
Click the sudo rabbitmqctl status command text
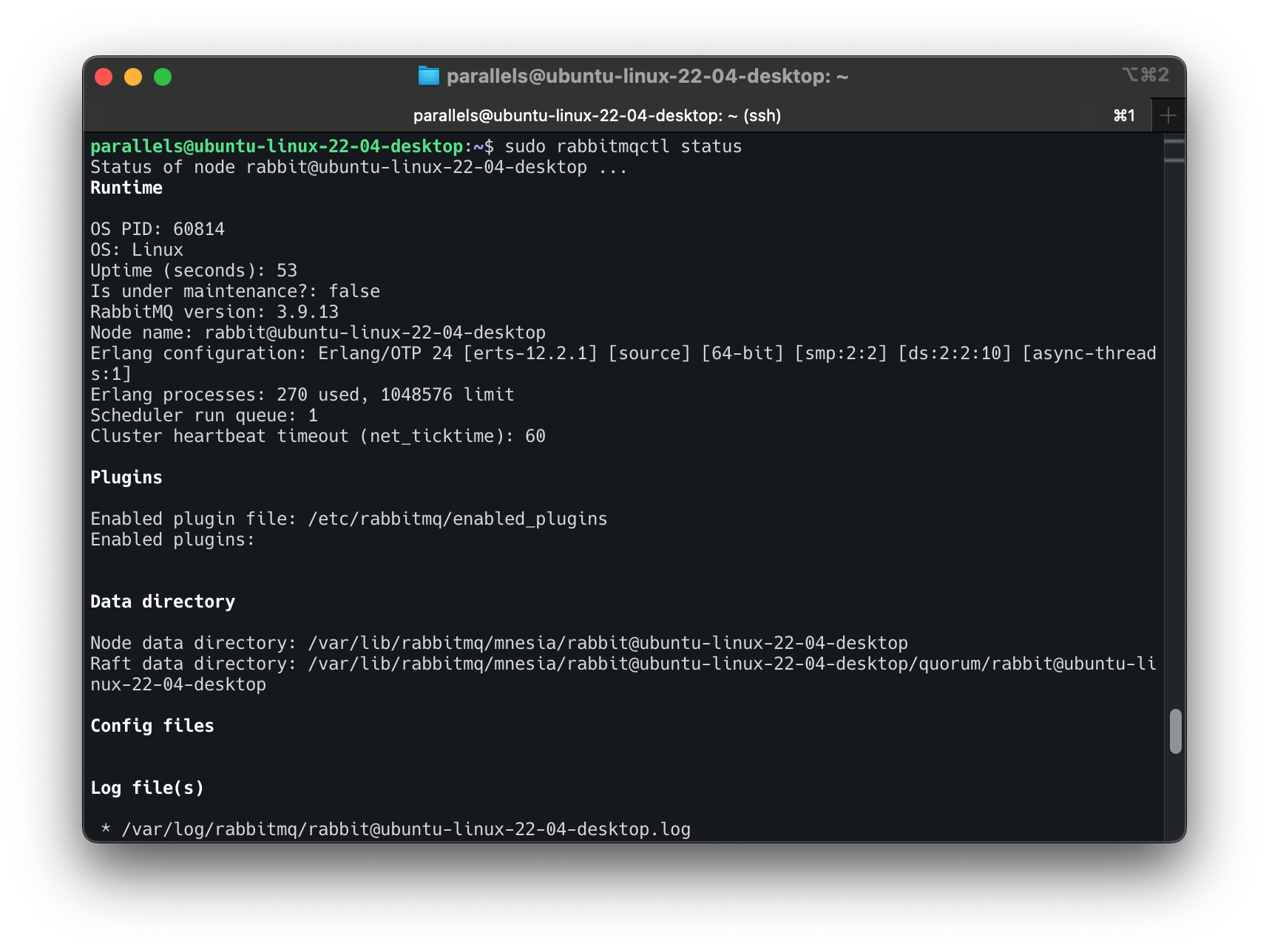coord(624,146)
